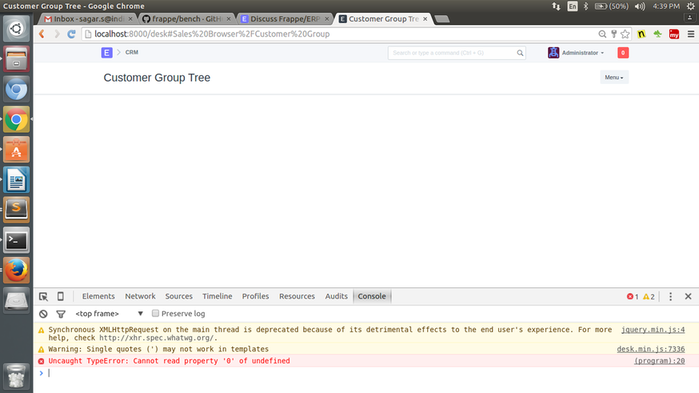Image resolution: width=699 pixels, height=393 pixels.
Task: Select the DevTools inspect element icon
Action: [43, 296]
